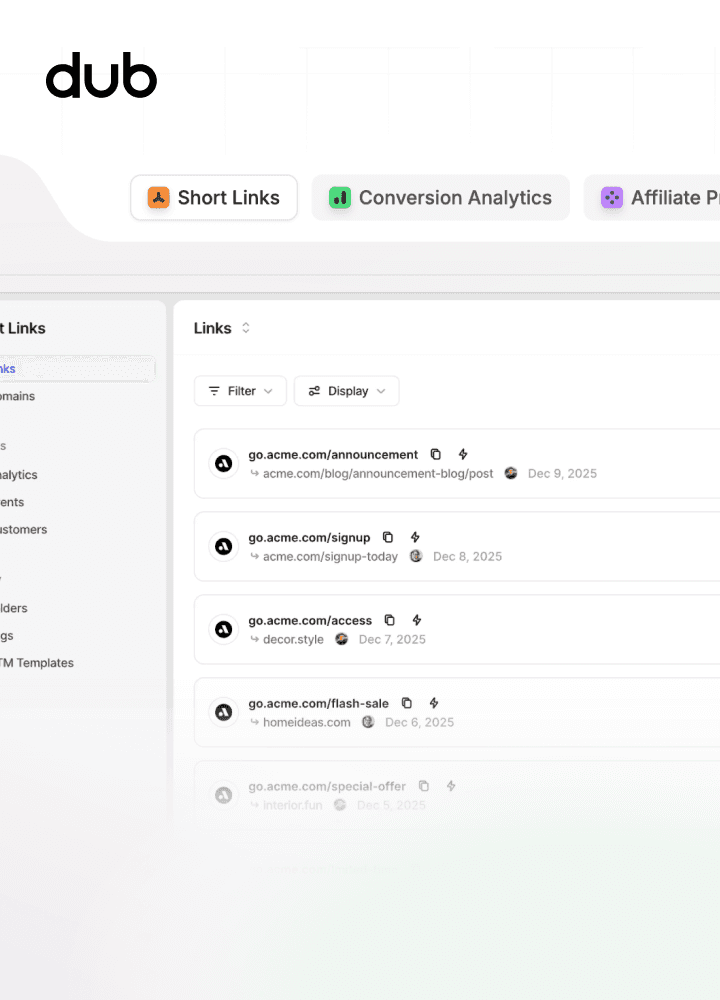The image size is (720, 1000).
Task: Open the go.acme.com/access link
Action: coord(310,621)
